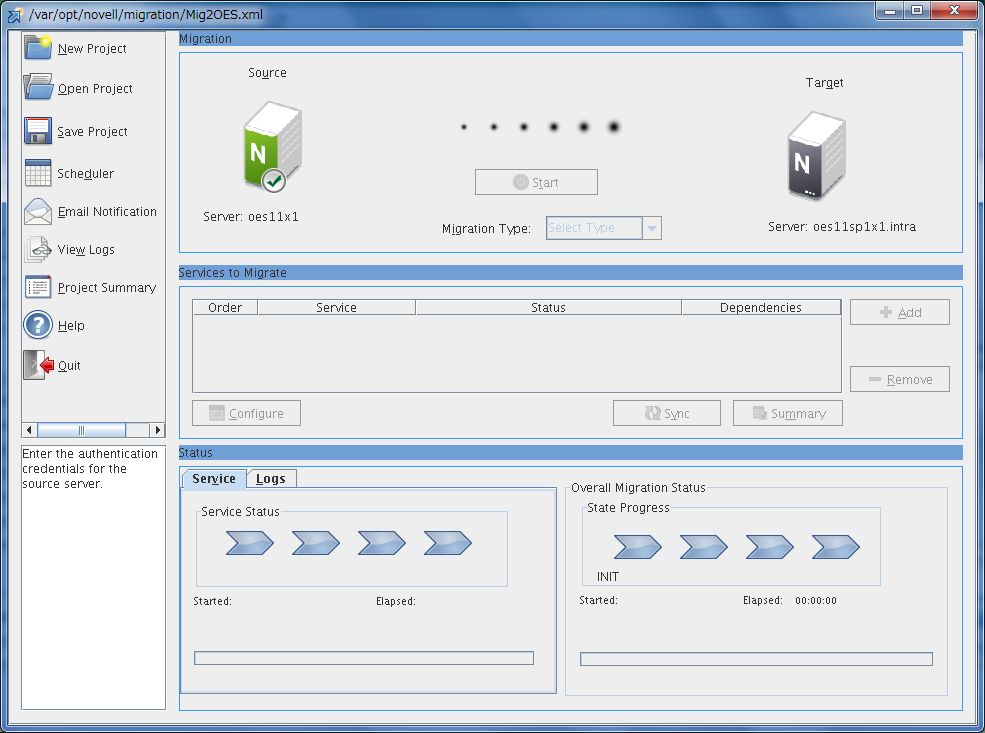Click the Source server name oes11x1
The image size is (985, 733).
[273, 217]
